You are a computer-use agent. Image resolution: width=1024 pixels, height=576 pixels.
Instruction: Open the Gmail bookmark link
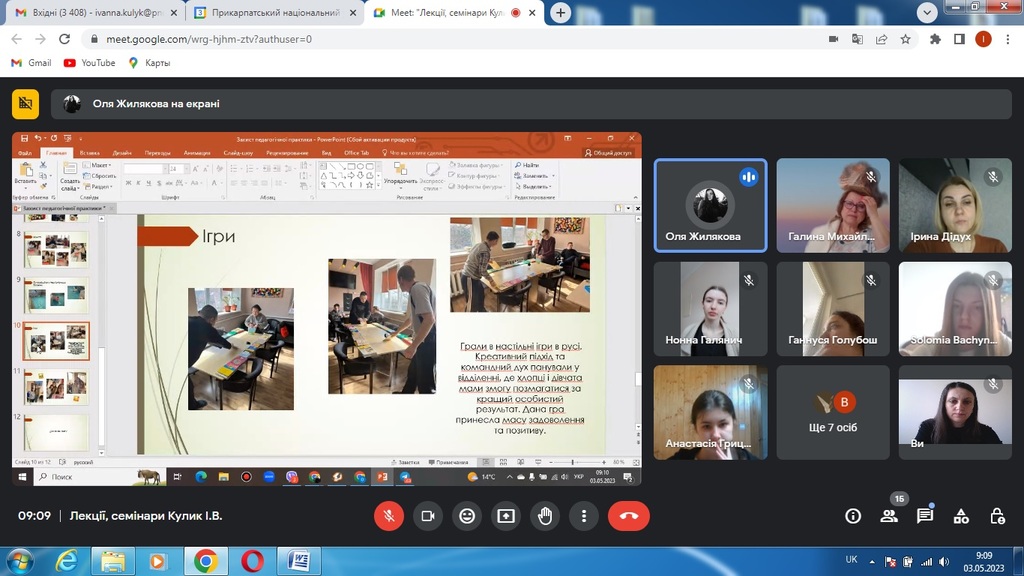coord(31,63)
